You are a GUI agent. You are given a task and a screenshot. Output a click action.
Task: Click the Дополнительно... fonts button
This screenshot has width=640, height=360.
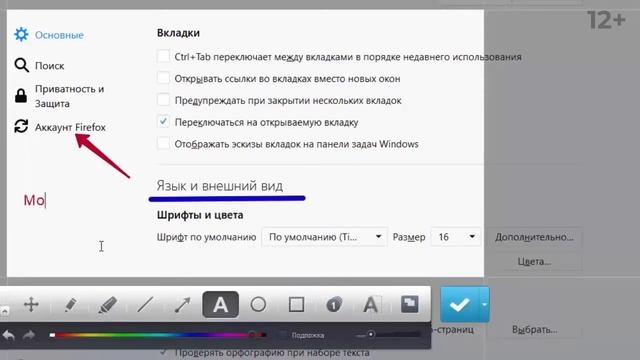[534, 237]
